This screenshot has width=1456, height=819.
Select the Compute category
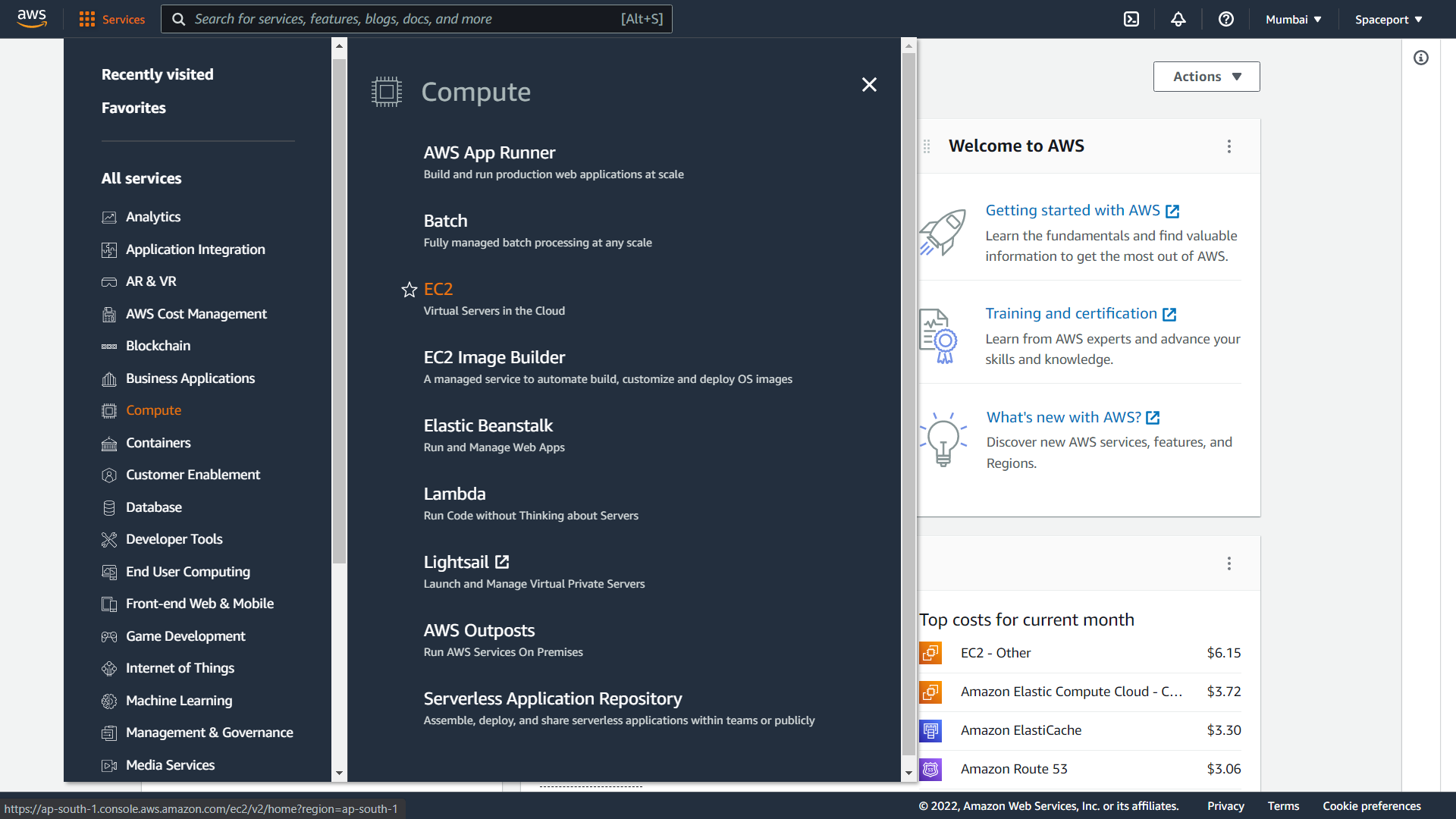point(153,410)
